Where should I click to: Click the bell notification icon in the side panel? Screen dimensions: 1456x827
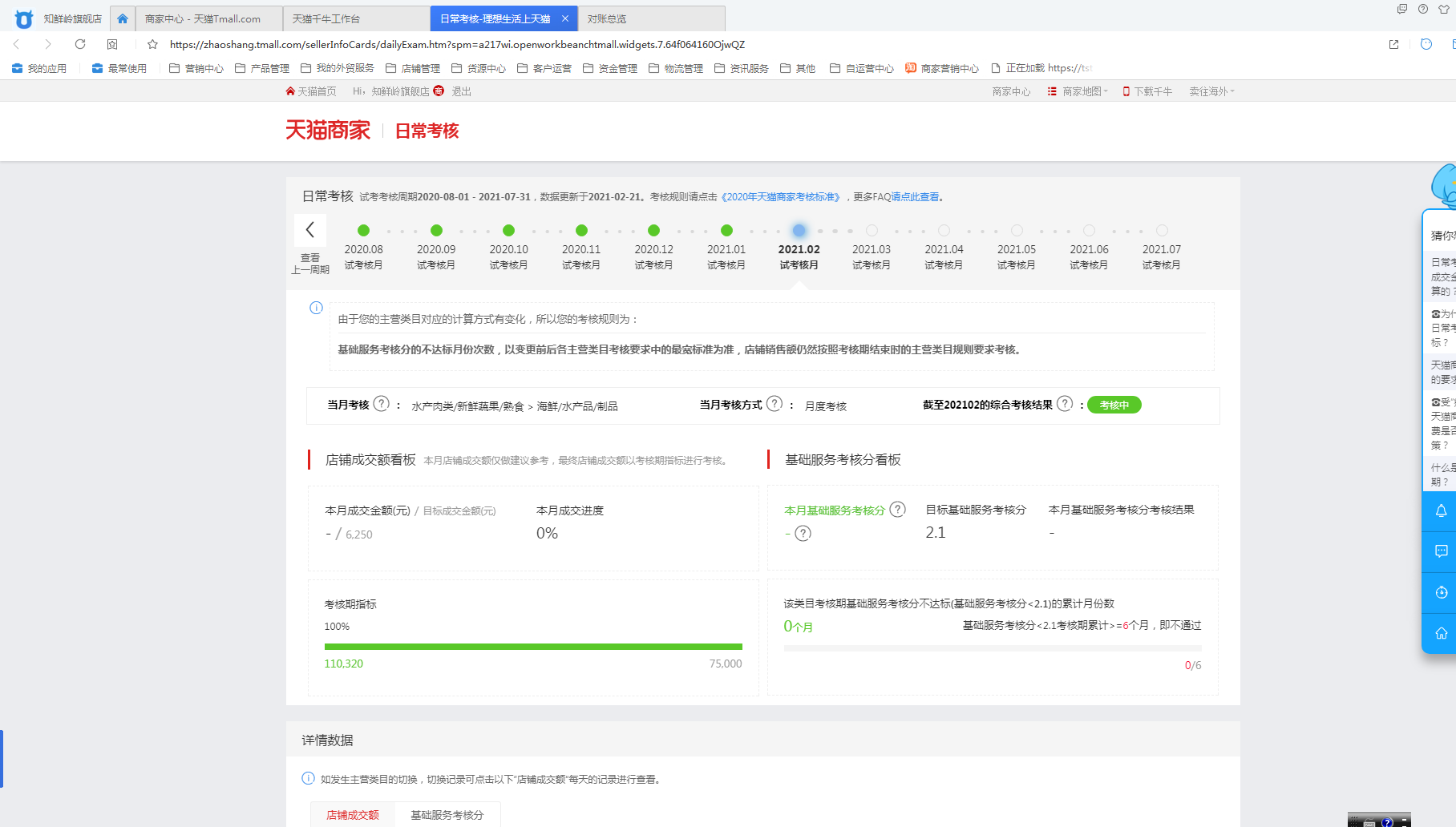(1441, 510)
